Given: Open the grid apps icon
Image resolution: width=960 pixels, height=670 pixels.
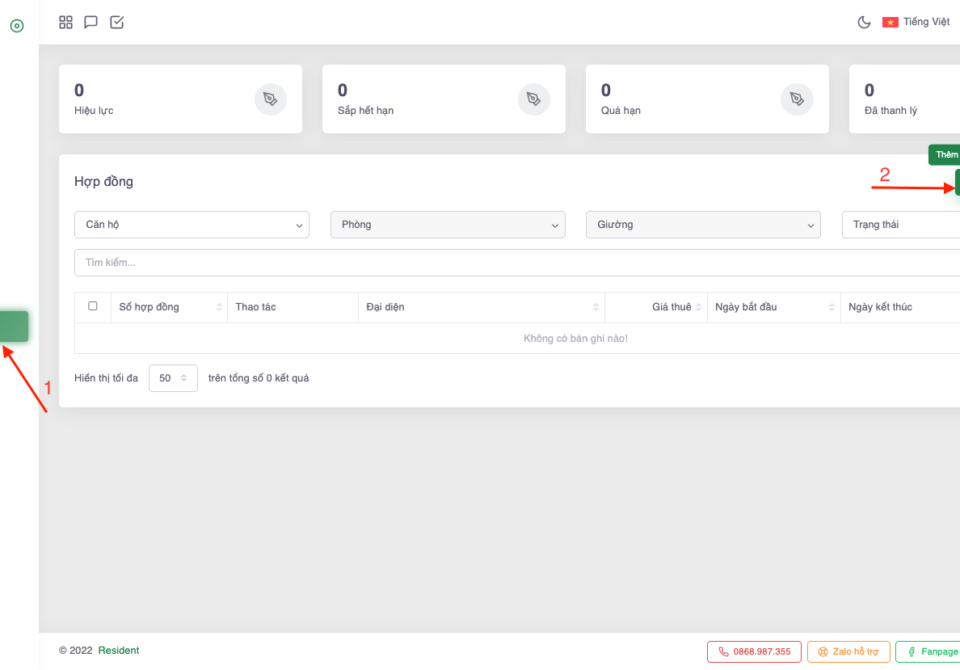Looking at the screenshot, I should (x=66, y=22).
